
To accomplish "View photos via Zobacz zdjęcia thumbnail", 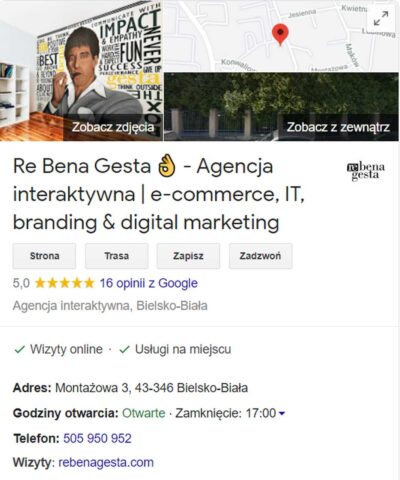I will click(81, 70).
